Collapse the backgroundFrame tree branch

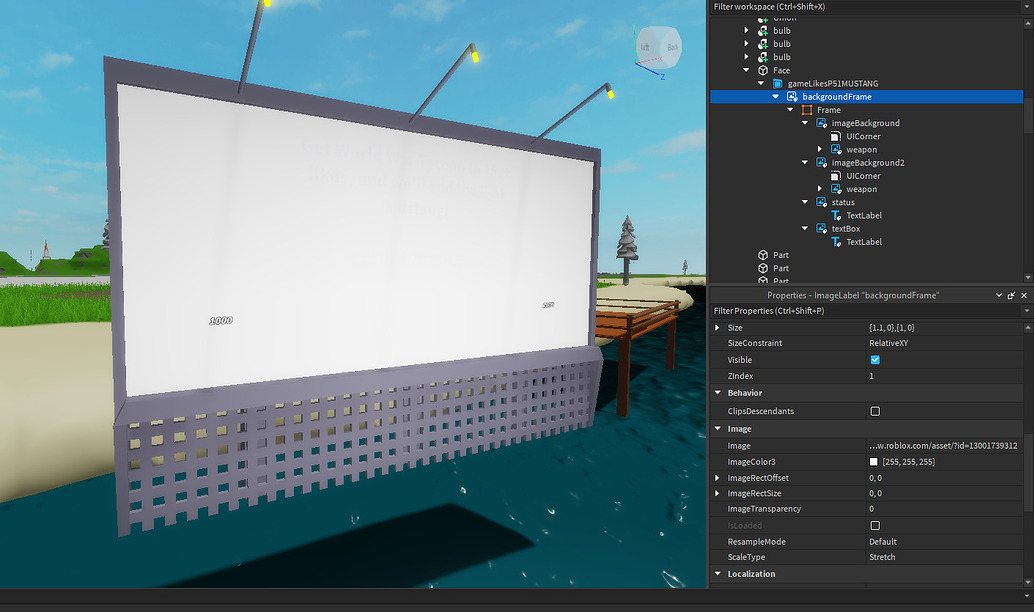tap(776, 96)
